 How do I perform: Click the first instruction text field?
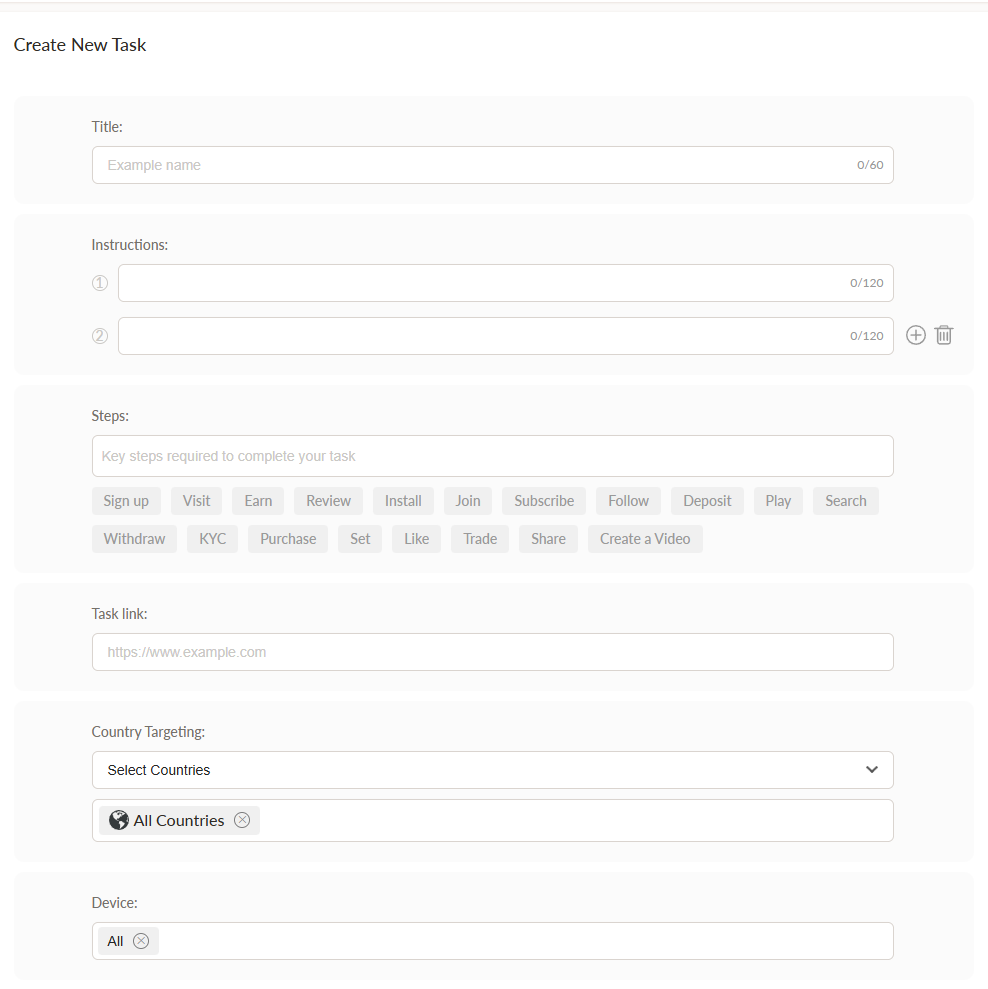pyautogui.click(x=480, y=283)
